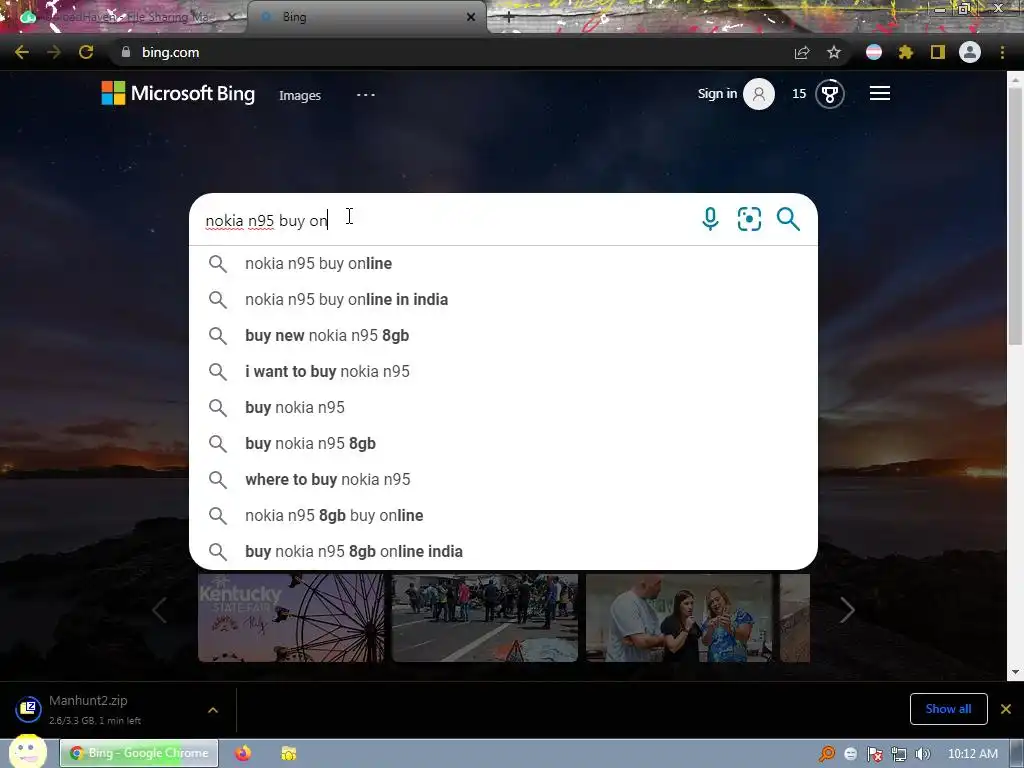
Task: Expand Manhunt2.zip download options chevron
Action: click(213, 710)
